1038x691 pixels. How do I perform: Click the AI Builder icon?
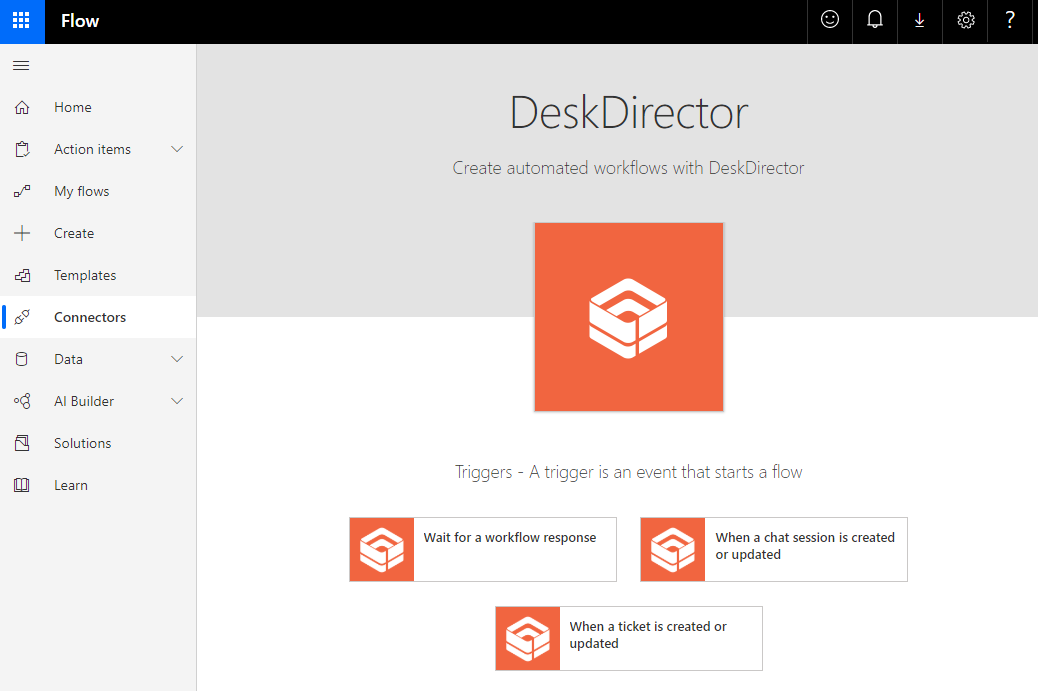click(22, 401)
